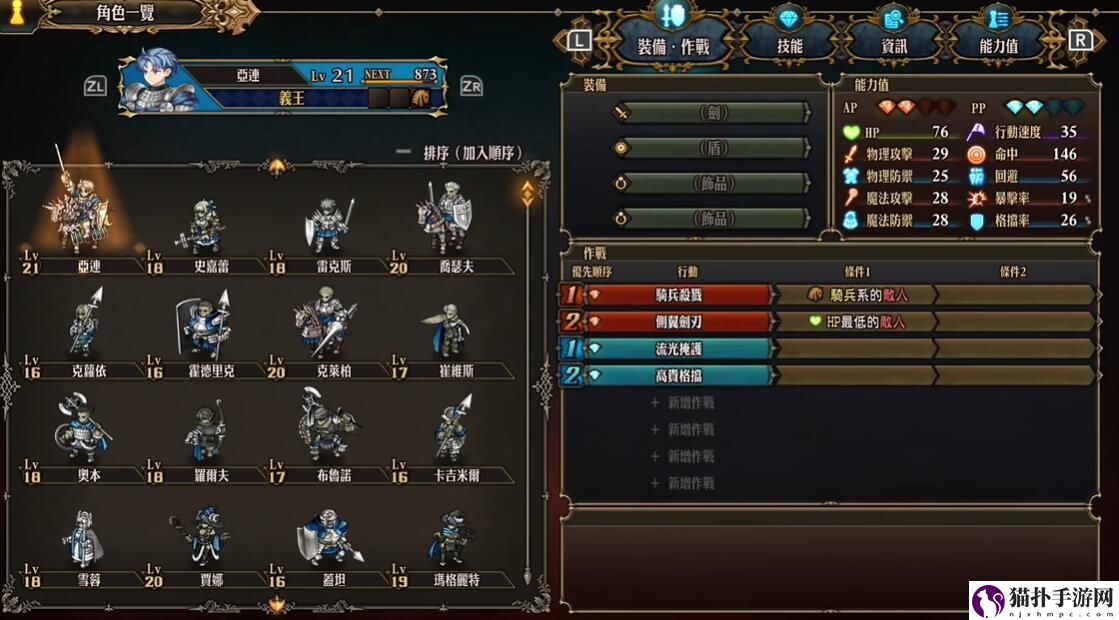The height and width of the screenshot is (620, 1119).
Task: Open the sort order 排序 selector
Action: tap(460, 153)
